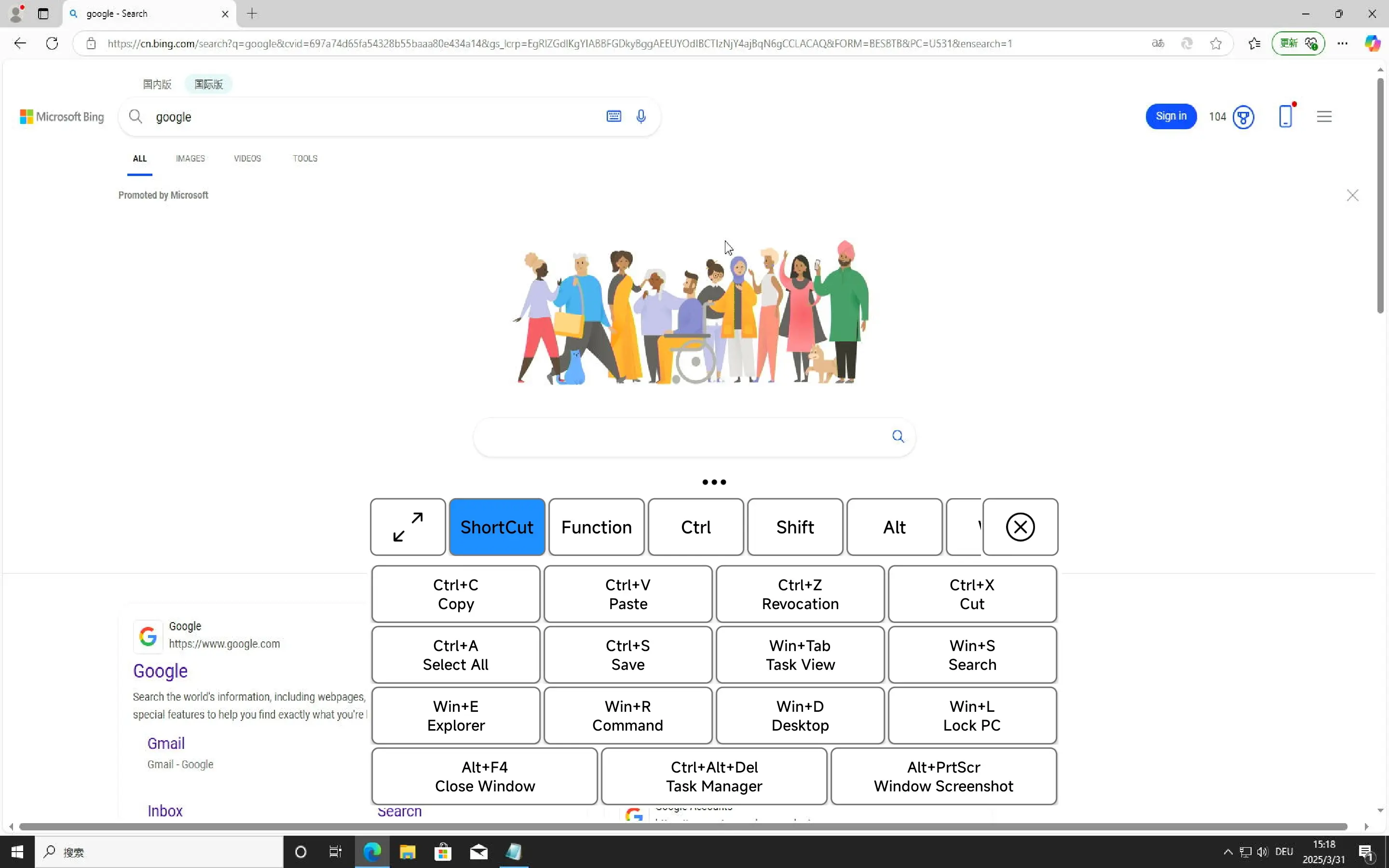The width and height of the screenshot is (1389, 868).
Task: Click the on-screen keyboard icon in search box
Action: click(x=613, y=117)
